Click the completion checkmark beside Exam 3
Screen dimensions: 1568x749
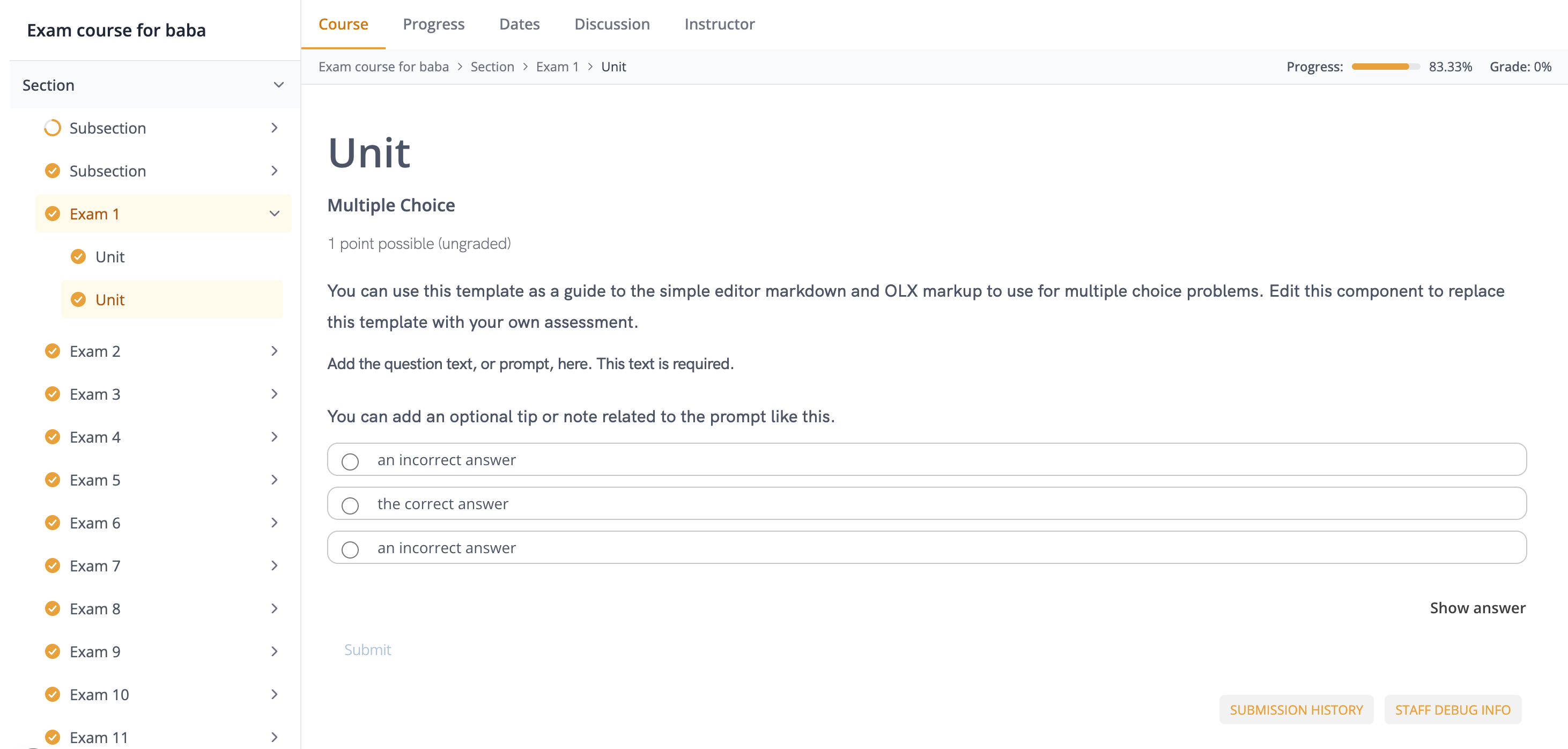pyautogui.click(x=53, y=394)
